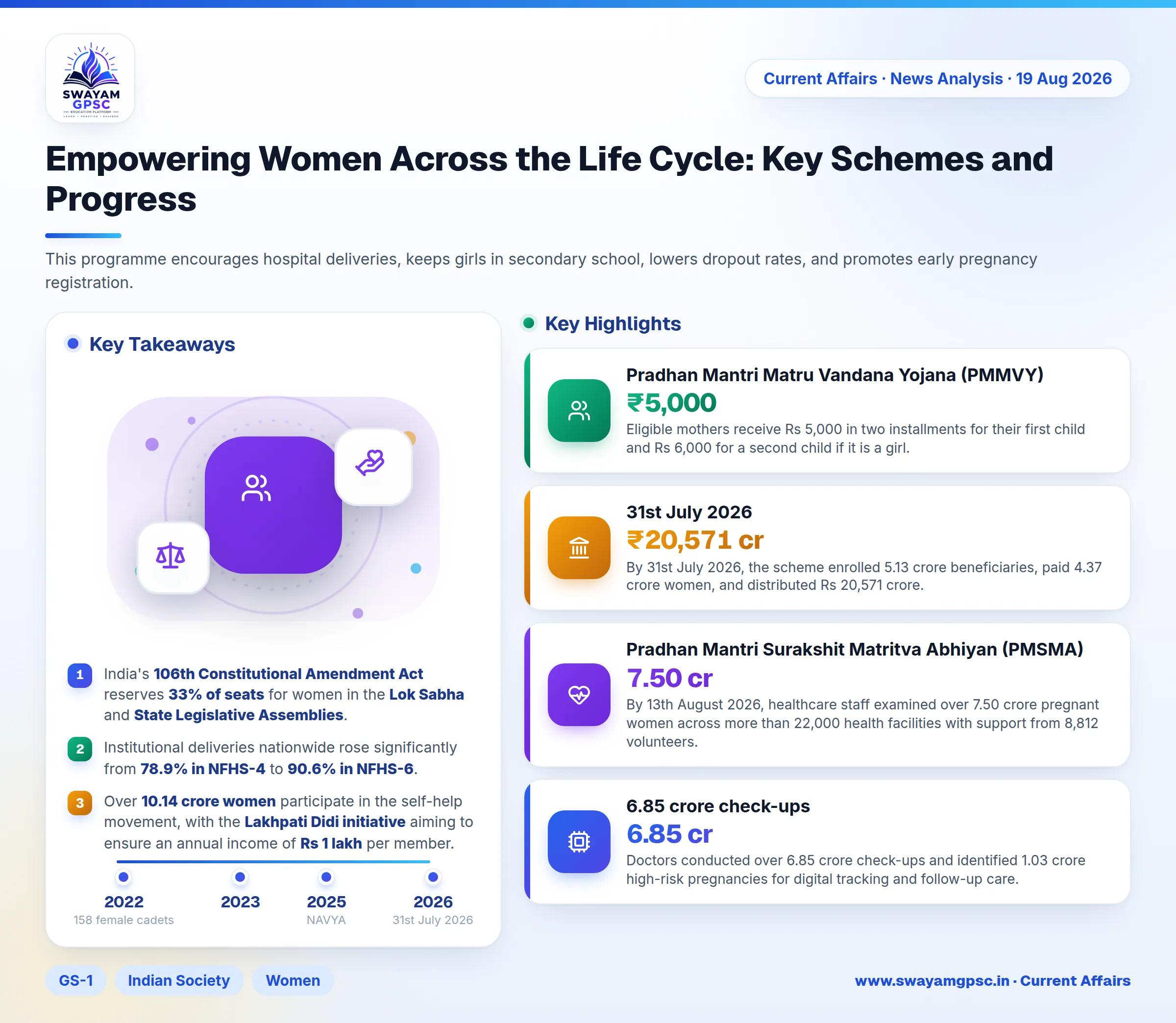The image size is (1176, 1023).
Task: Click the Key Highlights heading
Action: [x=613, y=324]
